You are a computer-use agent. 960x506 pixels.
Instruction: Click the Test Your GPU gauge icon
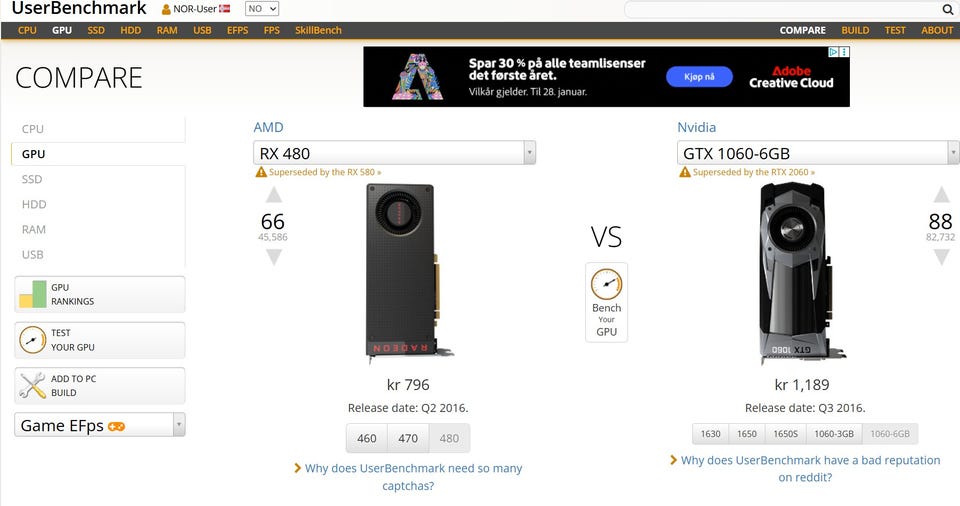tap(32, 340)
